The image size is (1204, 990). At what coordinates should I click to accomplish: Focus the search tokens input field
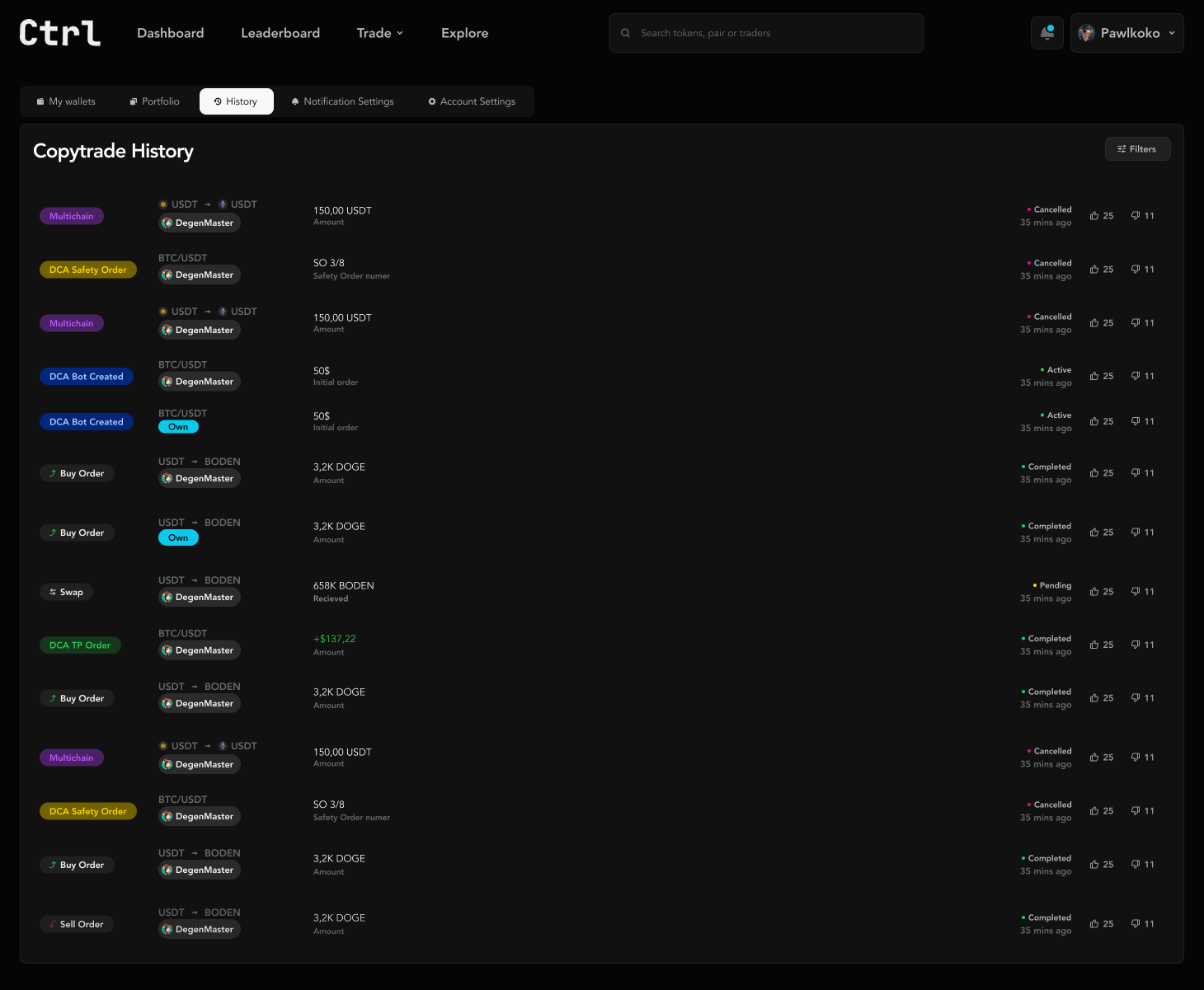click(x=766, y=33)
